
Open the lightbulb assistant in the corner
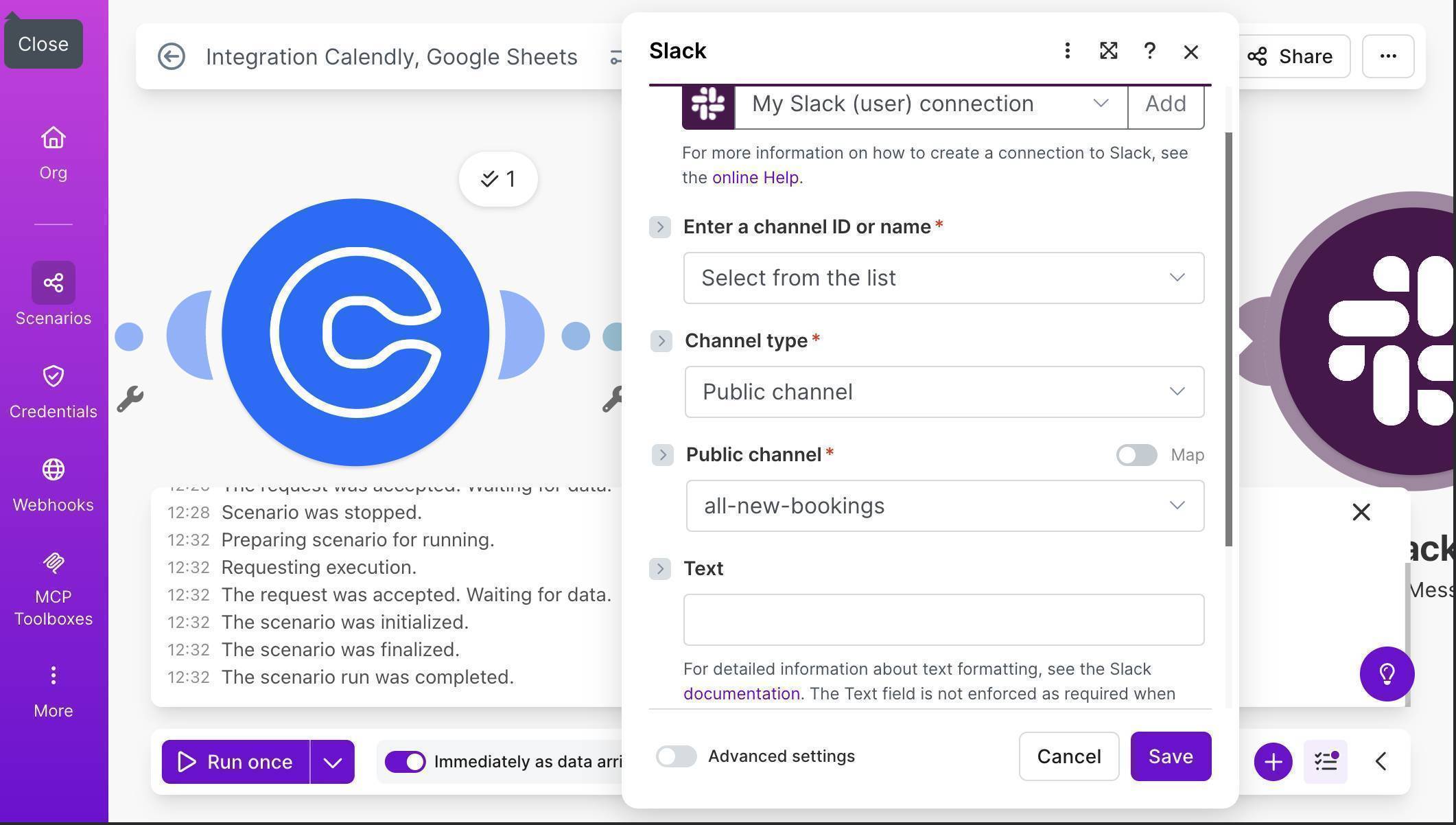click(x=1387, y=674)
